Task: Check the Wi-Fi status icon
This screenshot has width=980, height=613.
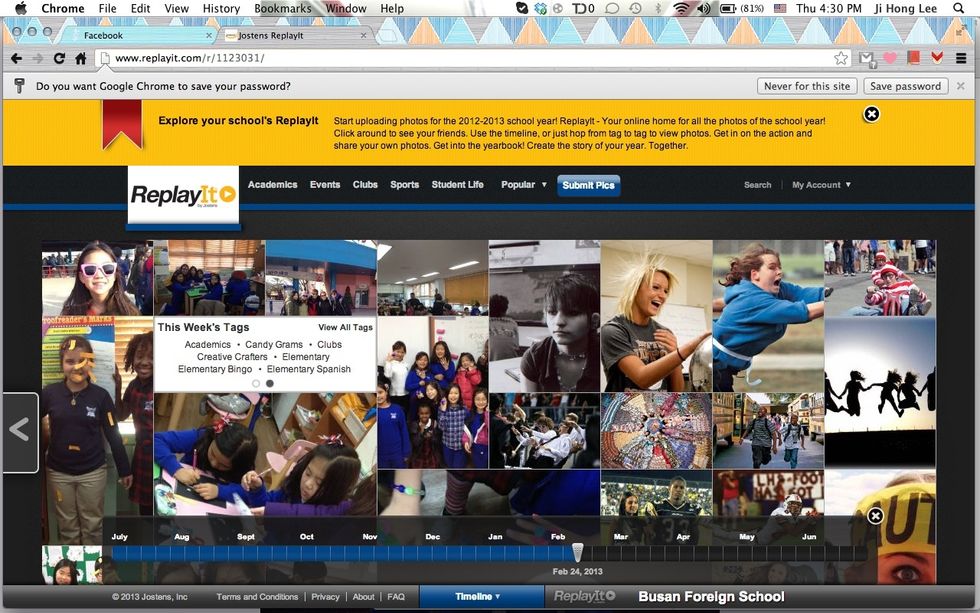Action: [x=681, y=8]
